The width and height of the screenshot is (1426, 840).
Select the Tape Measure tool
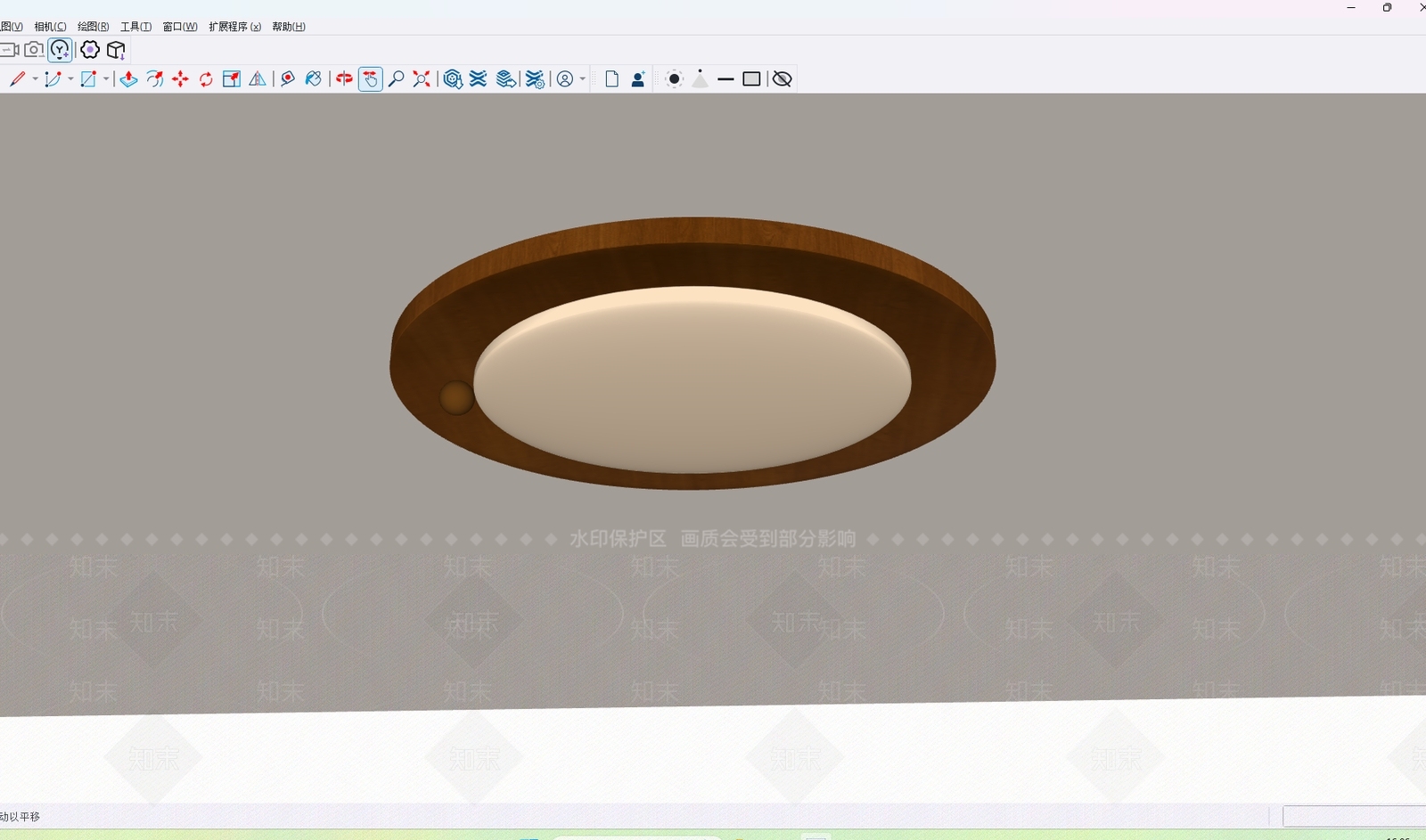point(287,79)
